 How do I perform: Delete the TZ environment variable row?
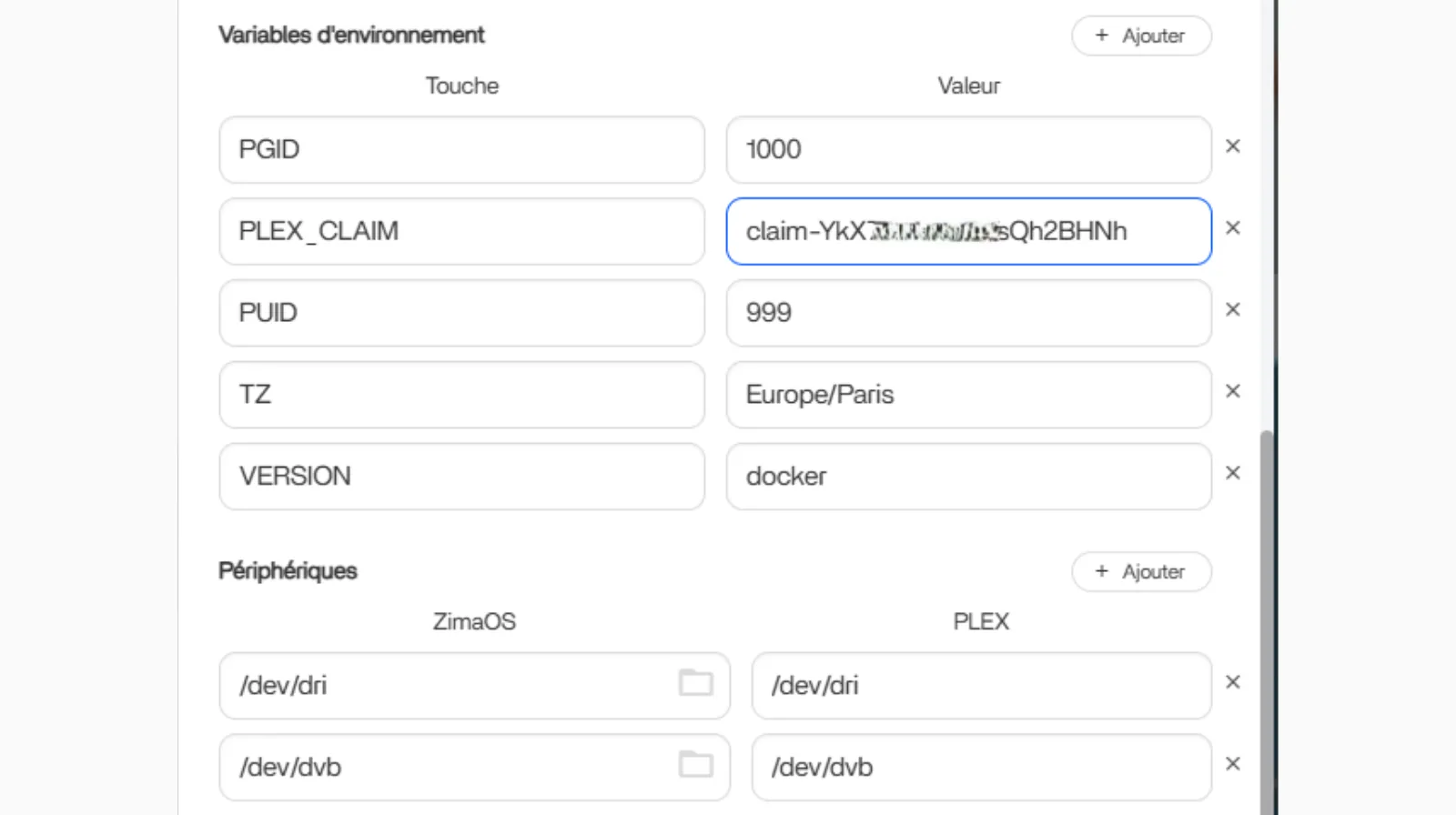(x=1233, y=391)
